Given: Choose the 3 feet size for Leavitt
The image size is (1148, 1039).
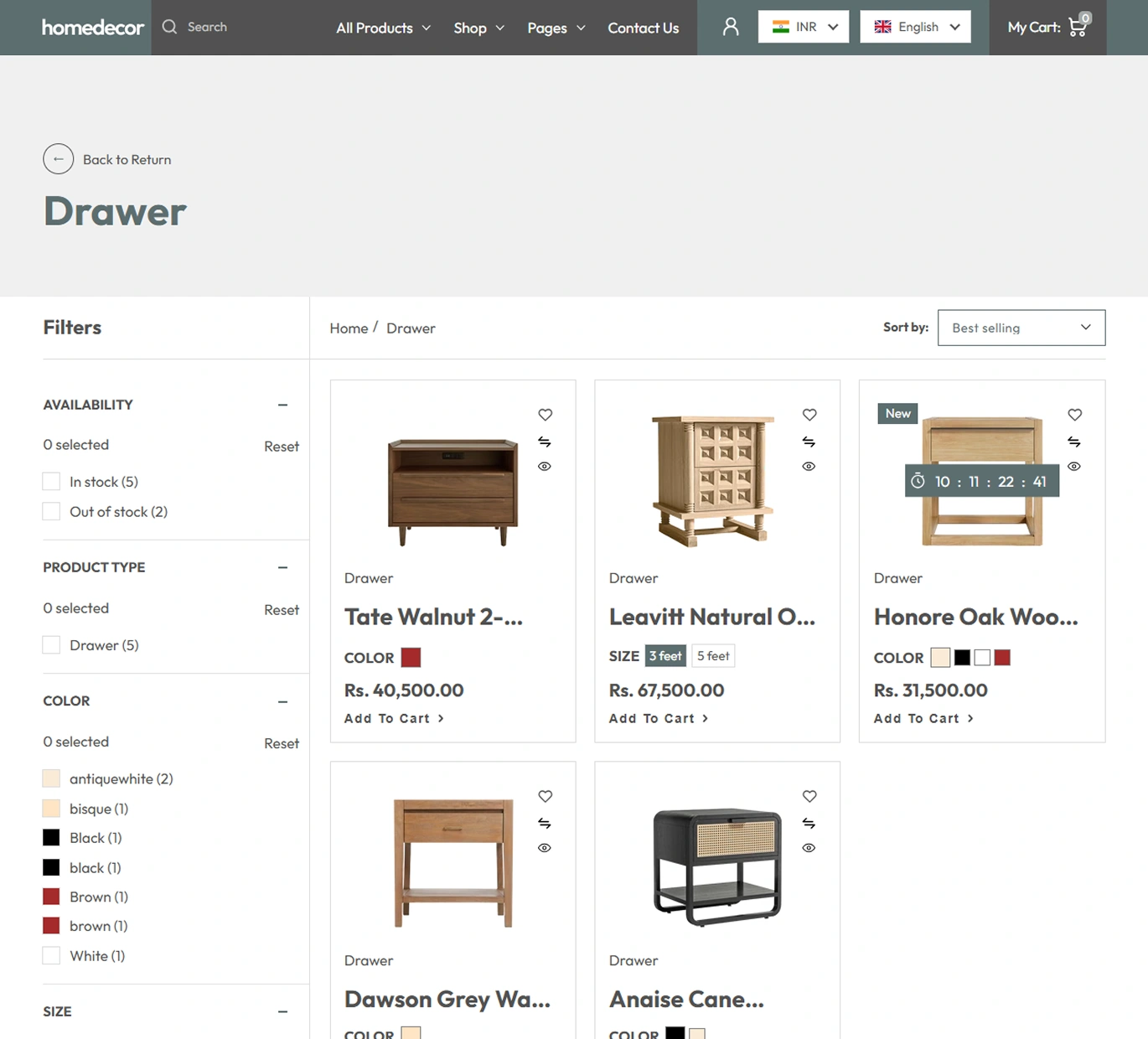Looking at the screenshot, I should [665, 656].
